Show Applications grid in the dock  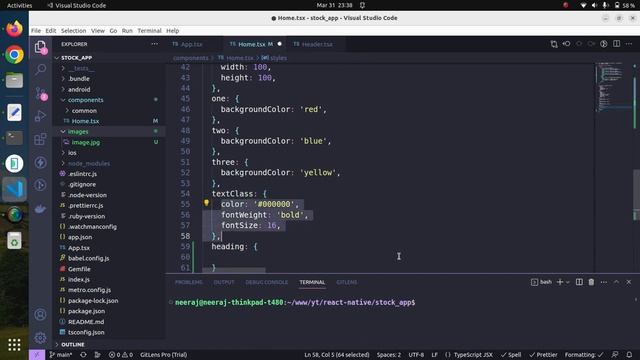(14, 345)
